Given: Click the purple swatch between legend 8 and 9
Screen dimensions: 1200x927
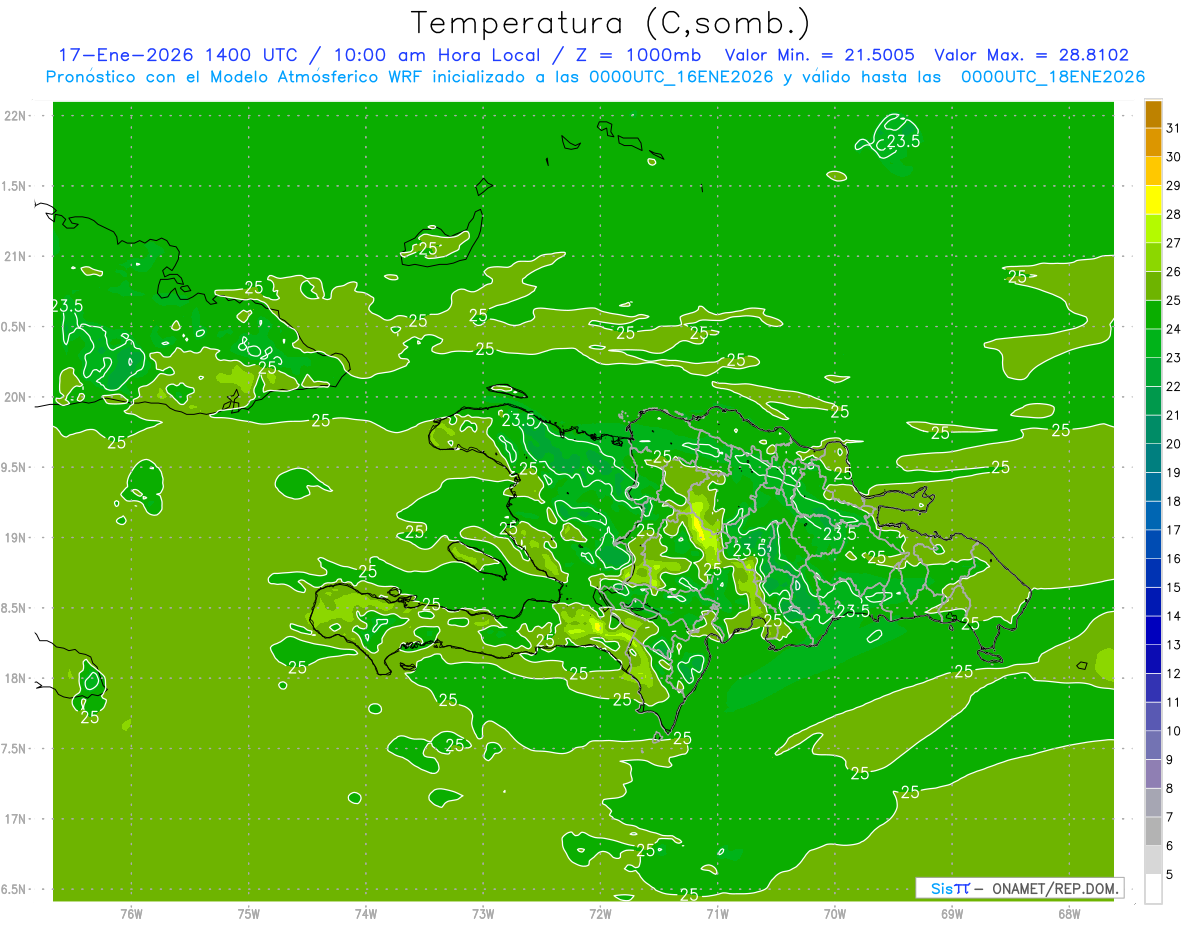Looking at the screenshot, I should tap(1153, 774).
